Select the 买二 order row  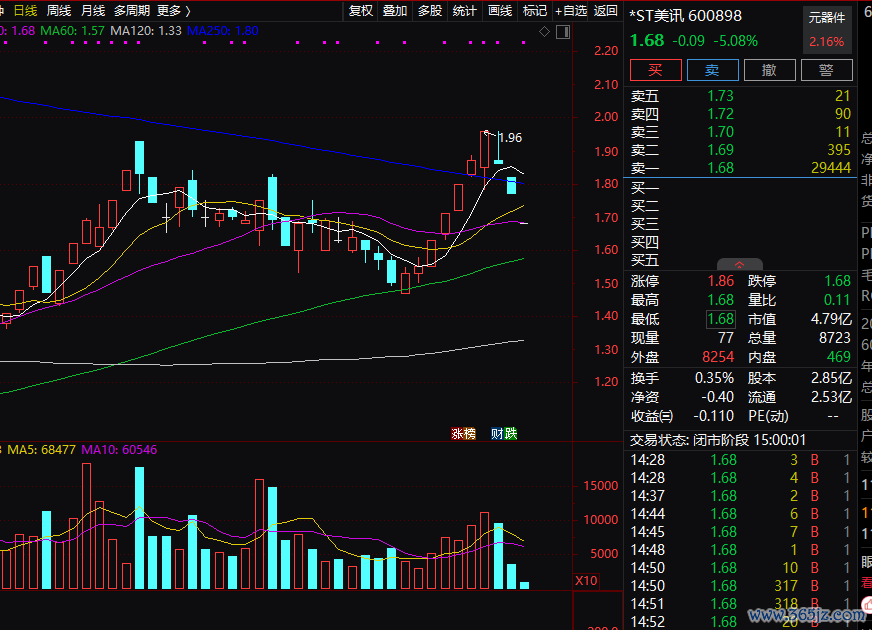click(740, 206)
